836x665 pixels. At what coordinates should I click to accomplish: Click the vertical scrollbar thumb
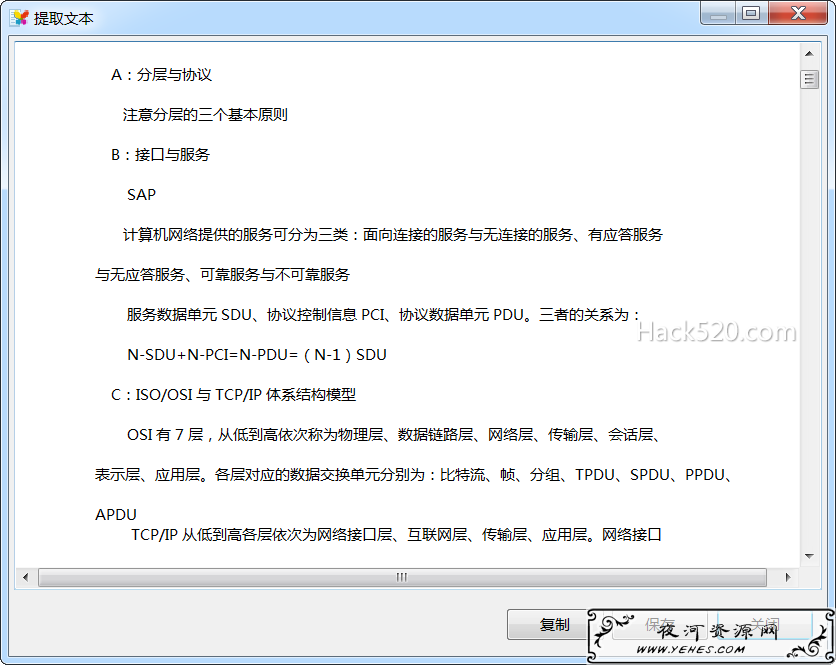coord(809,79)
